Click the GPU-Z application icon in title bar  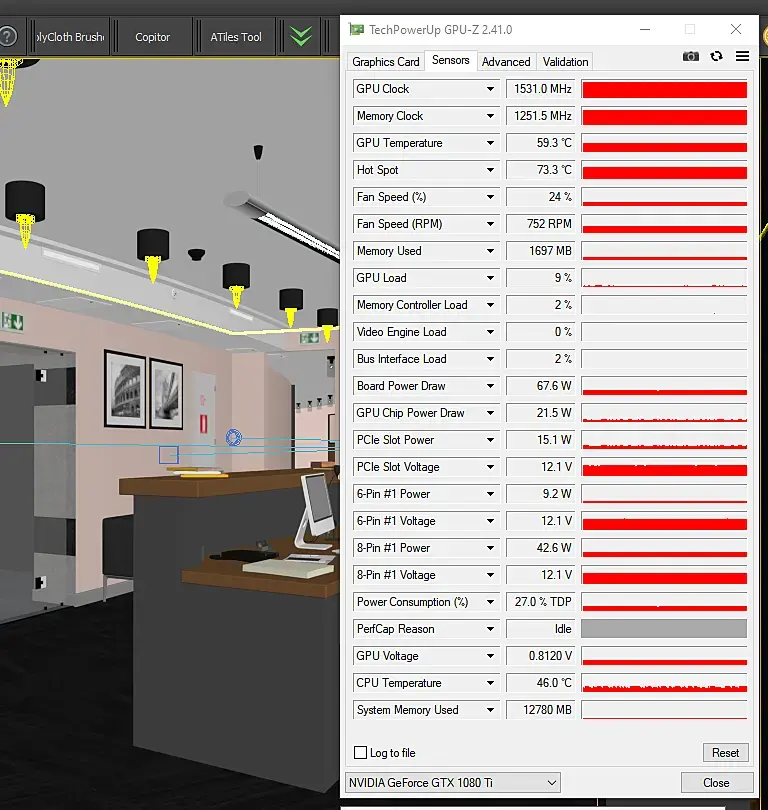[356, 29]
